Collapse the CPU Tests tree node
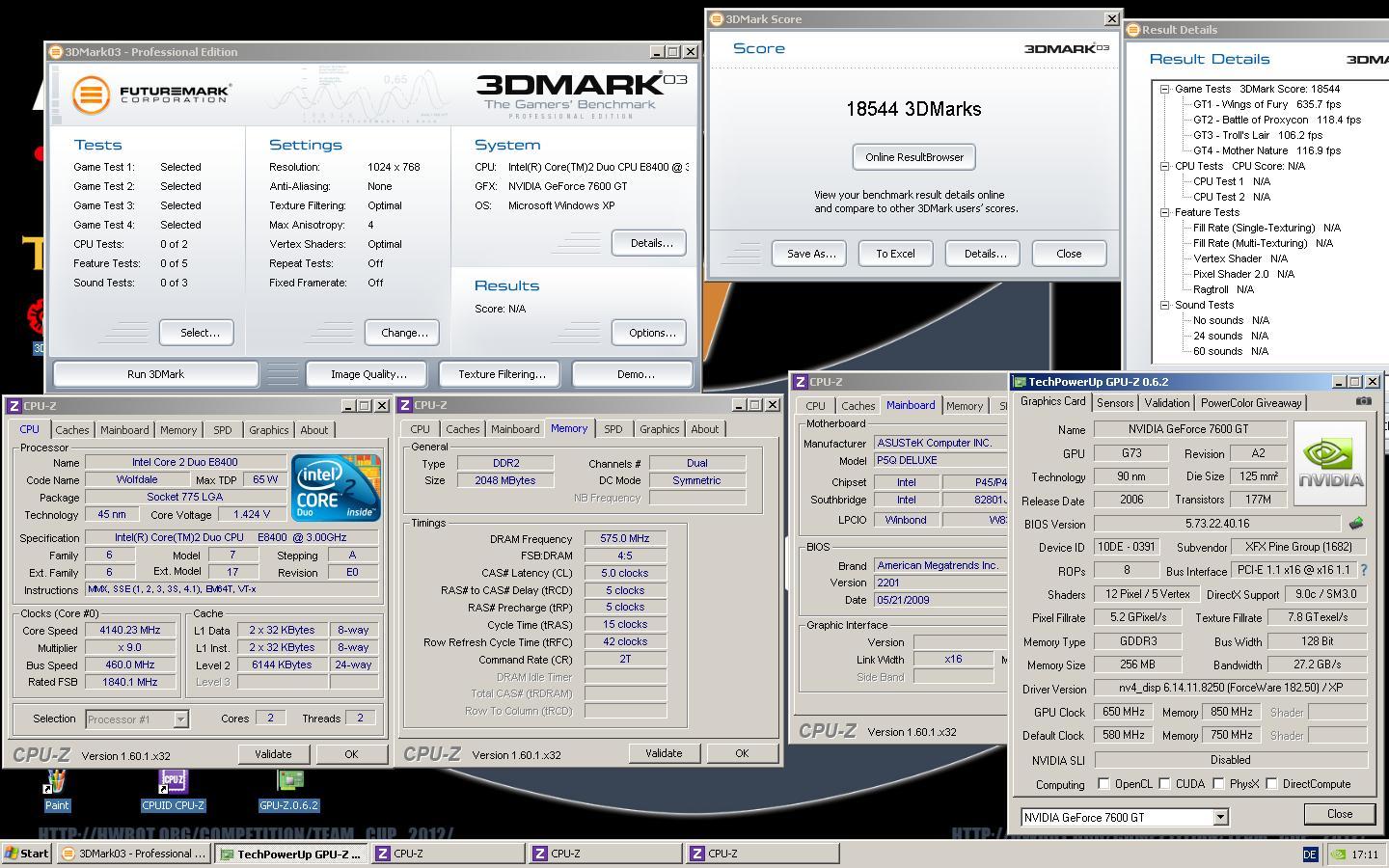This screenshot has height=868, width=1389. point(1164,166)
